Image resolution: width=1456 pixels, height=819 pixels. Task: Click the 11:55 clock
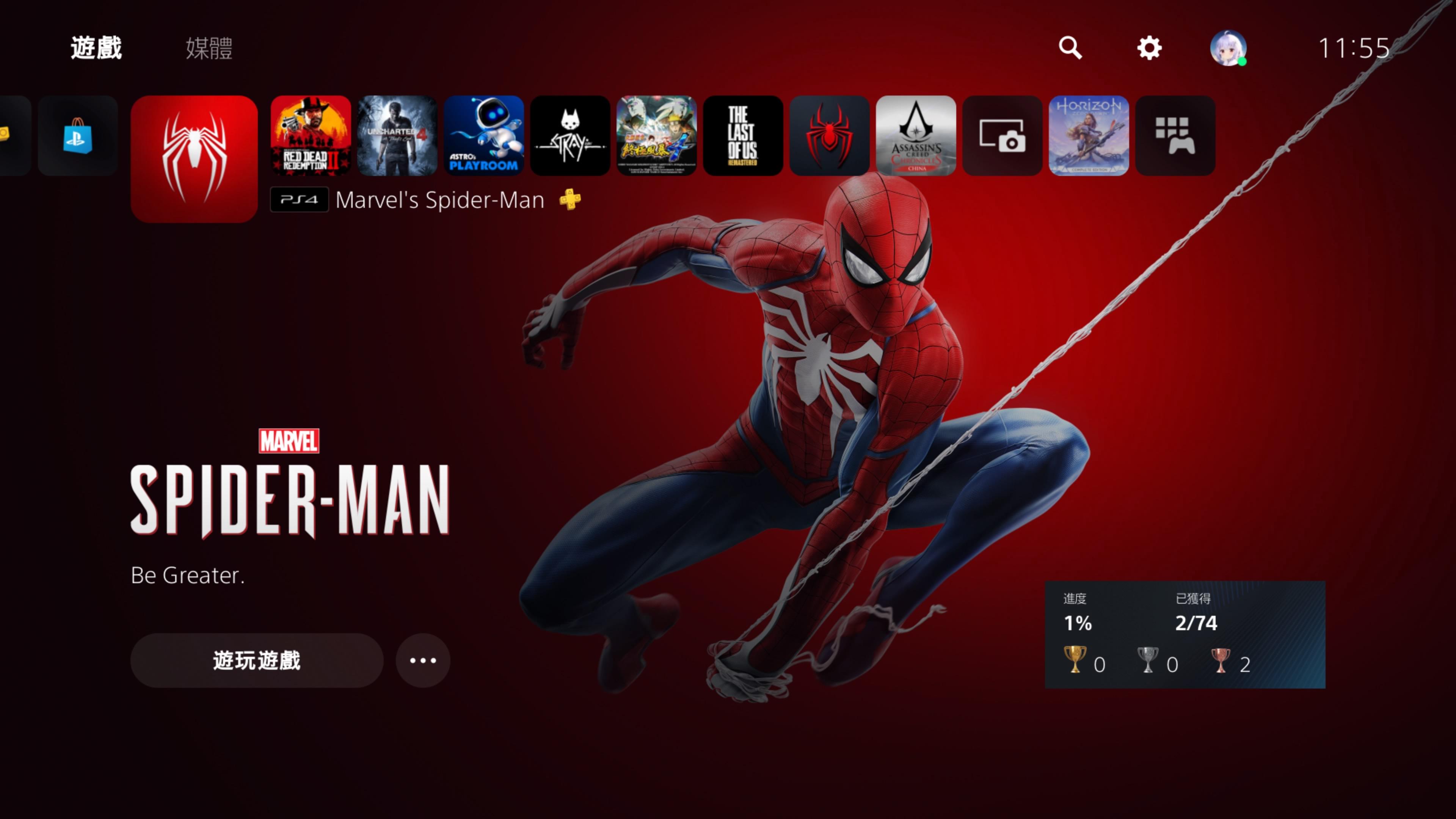[1354, 48]
